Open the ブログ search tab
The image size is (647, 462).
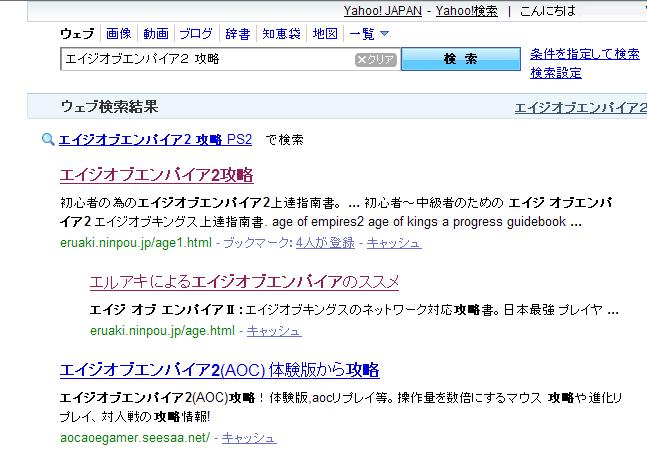tap(196, 33)
